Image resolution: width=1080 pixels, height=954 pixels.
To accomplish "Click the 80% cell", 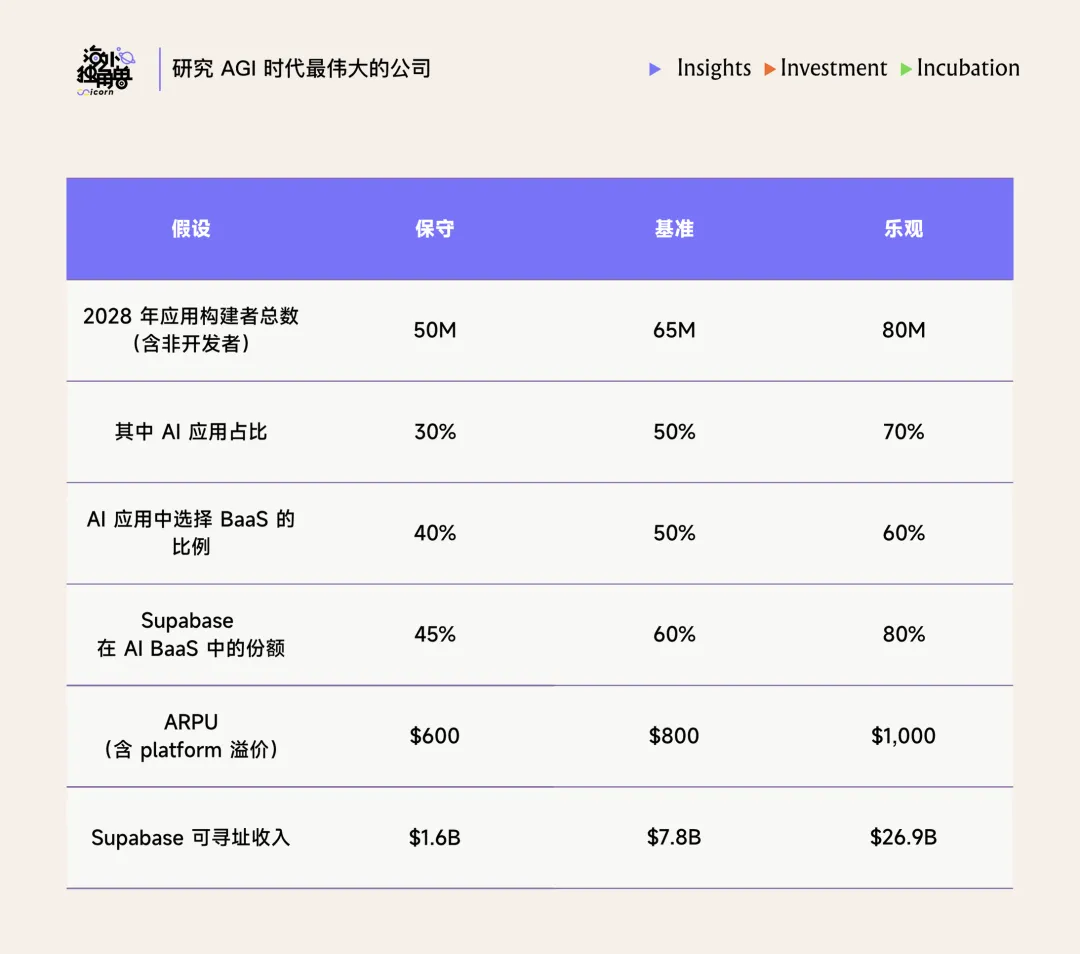I will [903, 634].
